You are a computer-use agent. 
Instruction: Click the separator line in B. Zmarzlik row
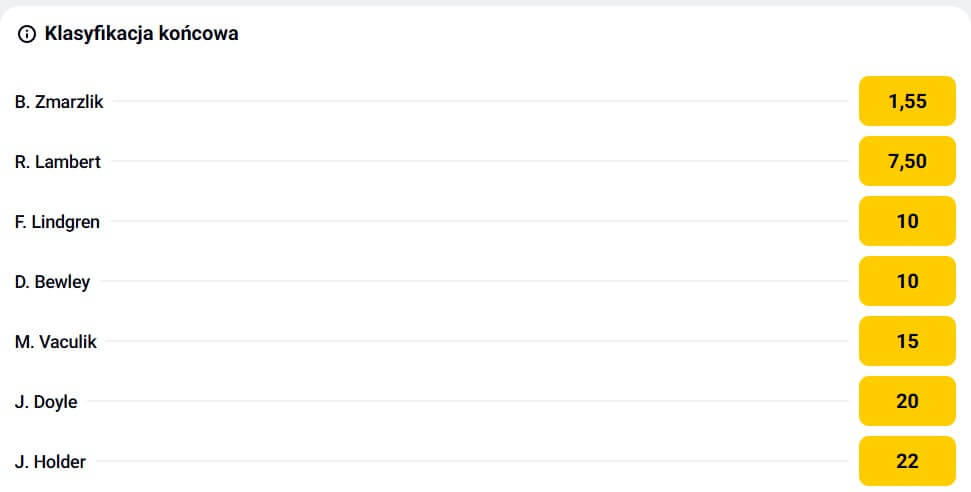click(x=480, y=101)
